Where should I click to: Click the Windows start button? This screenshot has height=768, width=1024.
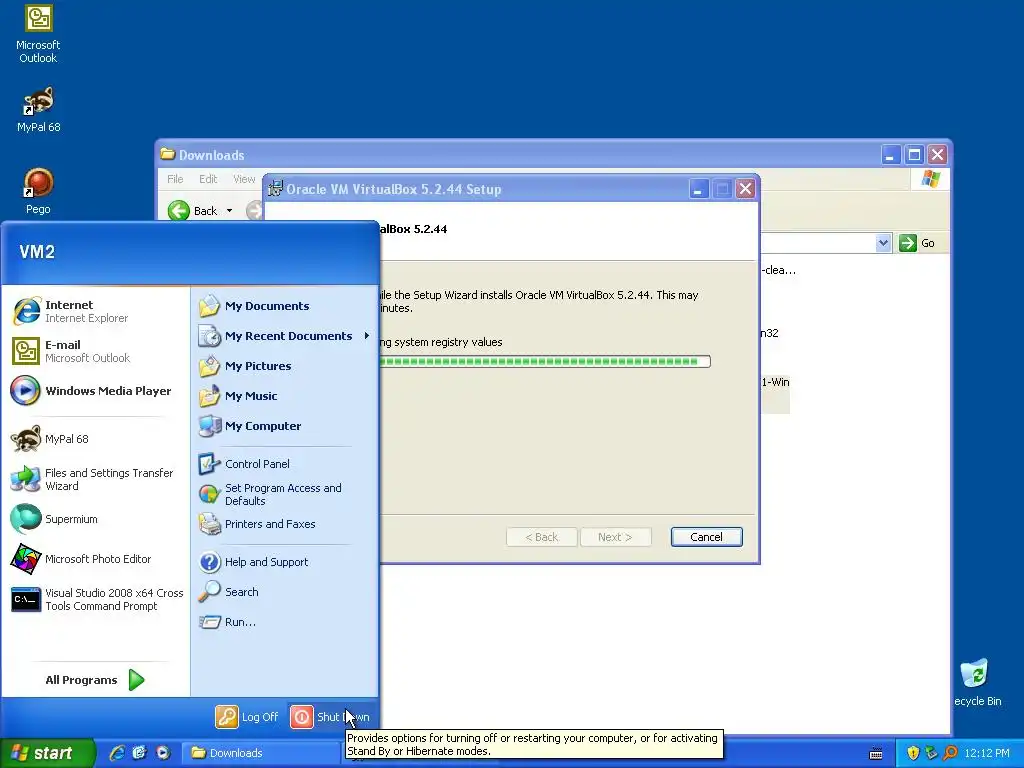point(47,753)
